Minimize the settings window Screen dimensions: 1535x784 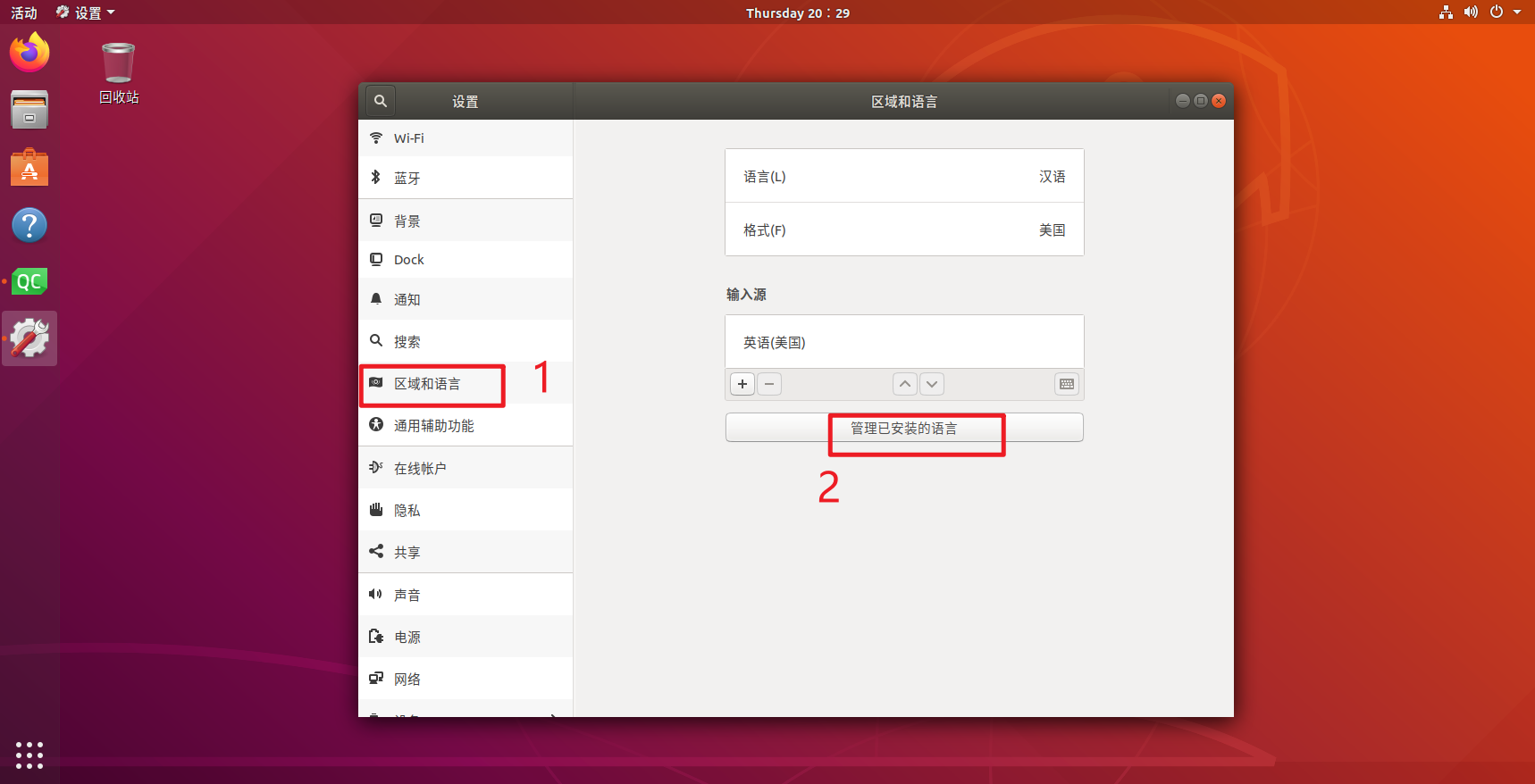pos(1183,101)
